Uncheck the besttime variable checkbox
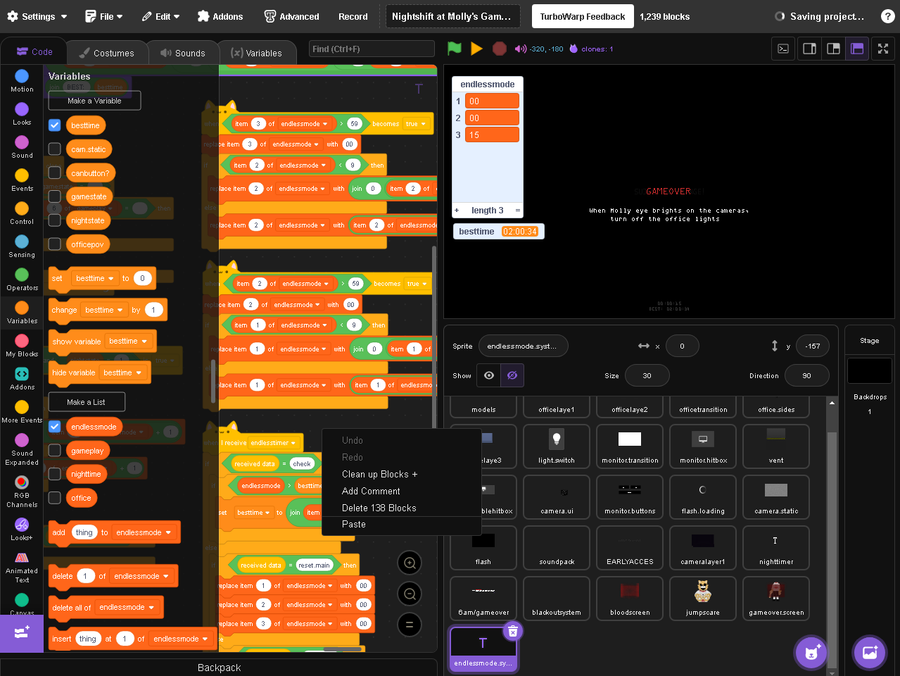Screen dimensions: 900x676 pos(55,125)
